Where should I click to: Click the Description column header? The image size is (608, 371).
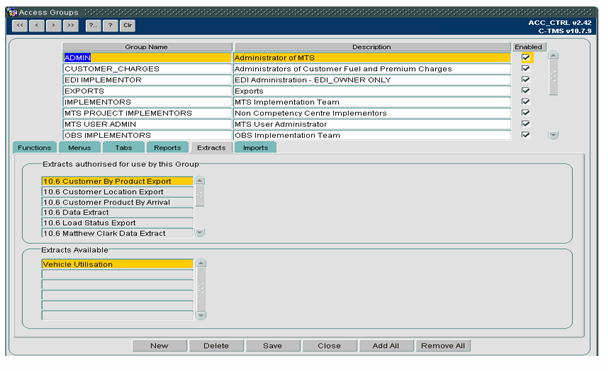372,47
